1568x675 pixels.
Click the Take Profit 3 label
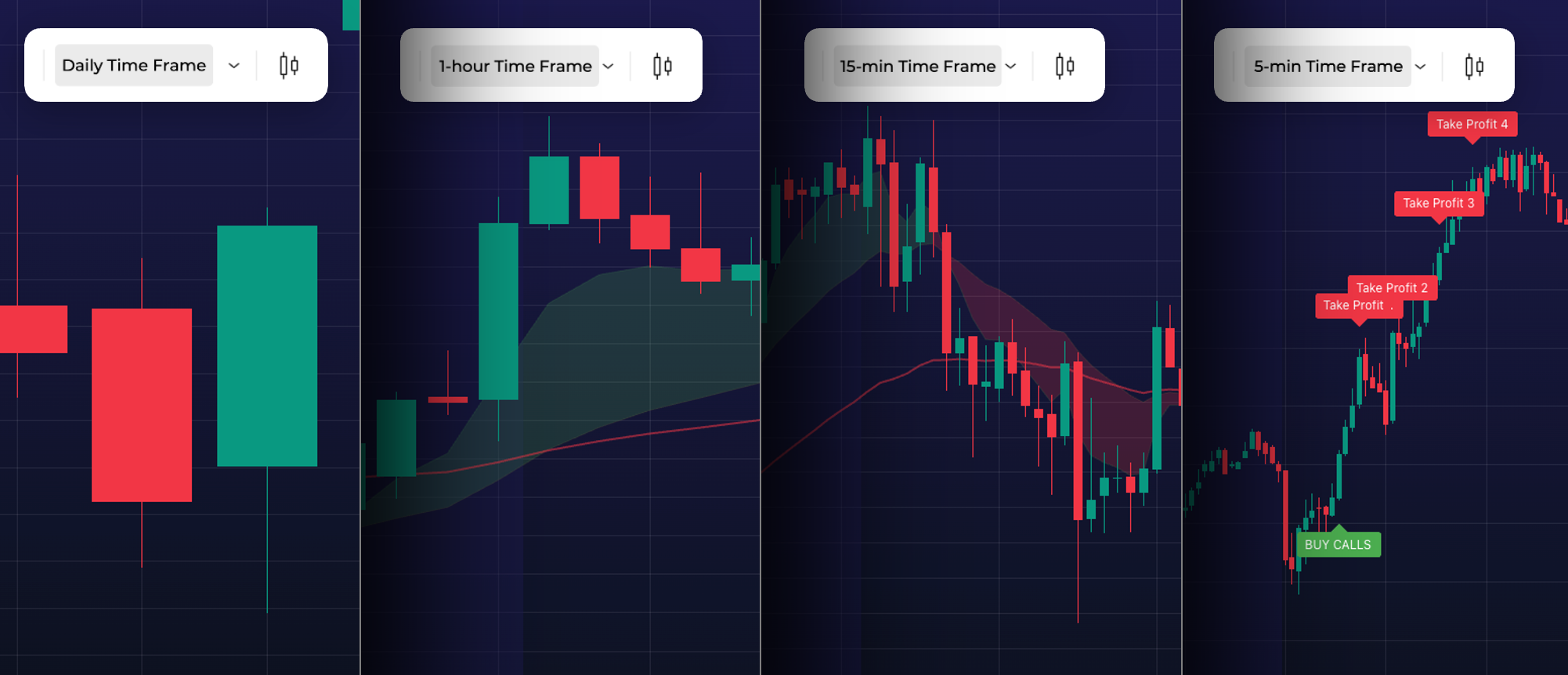point(1438,204)
